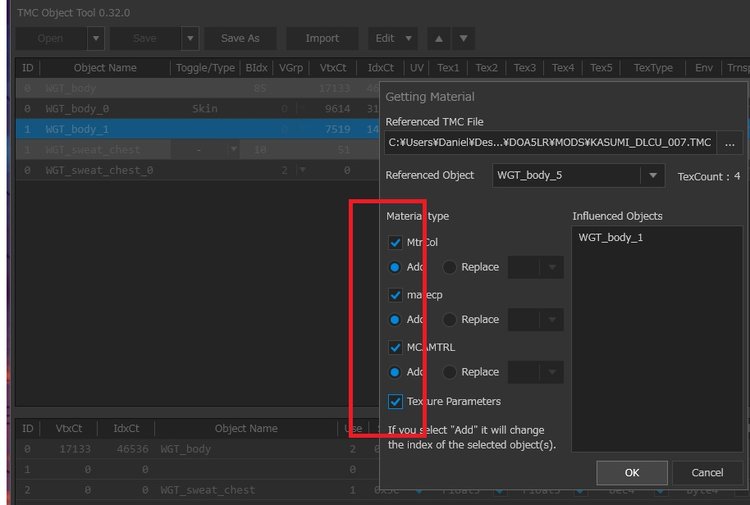The height and width of the screenshot is (505, 750).
Task: Click the browse (...) button for TMC file
Action: (727, 142)
